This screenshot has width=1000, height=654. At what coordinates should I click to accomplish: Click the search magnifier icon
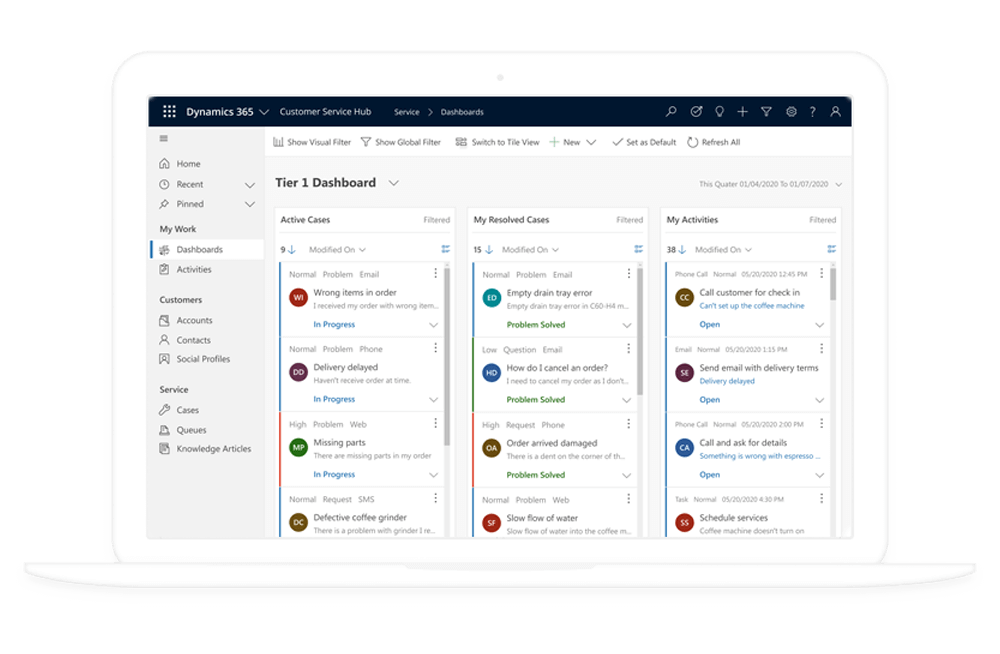coord(671,112)
